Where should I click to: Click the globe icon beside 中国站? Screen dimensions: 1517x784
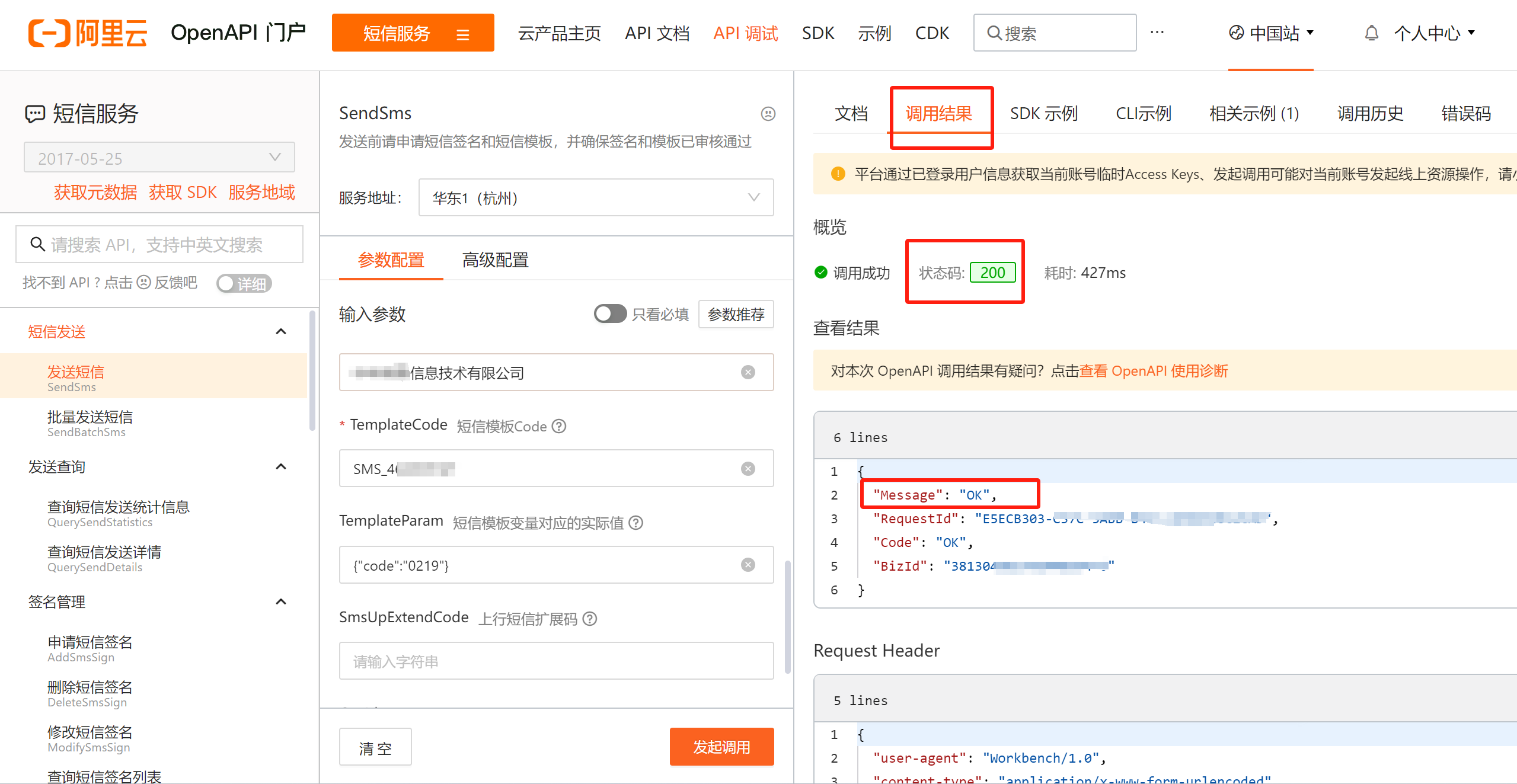[1236, 33]
